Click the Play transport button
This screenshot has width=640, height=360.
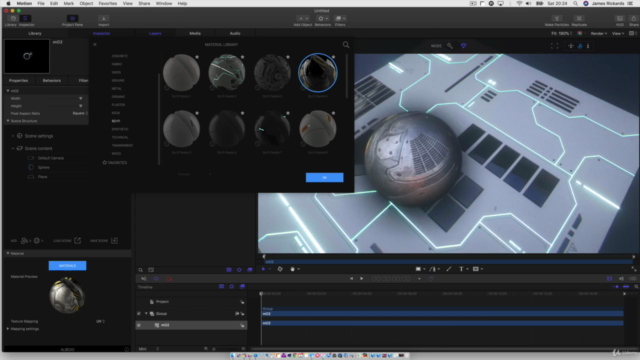(361, 278)
